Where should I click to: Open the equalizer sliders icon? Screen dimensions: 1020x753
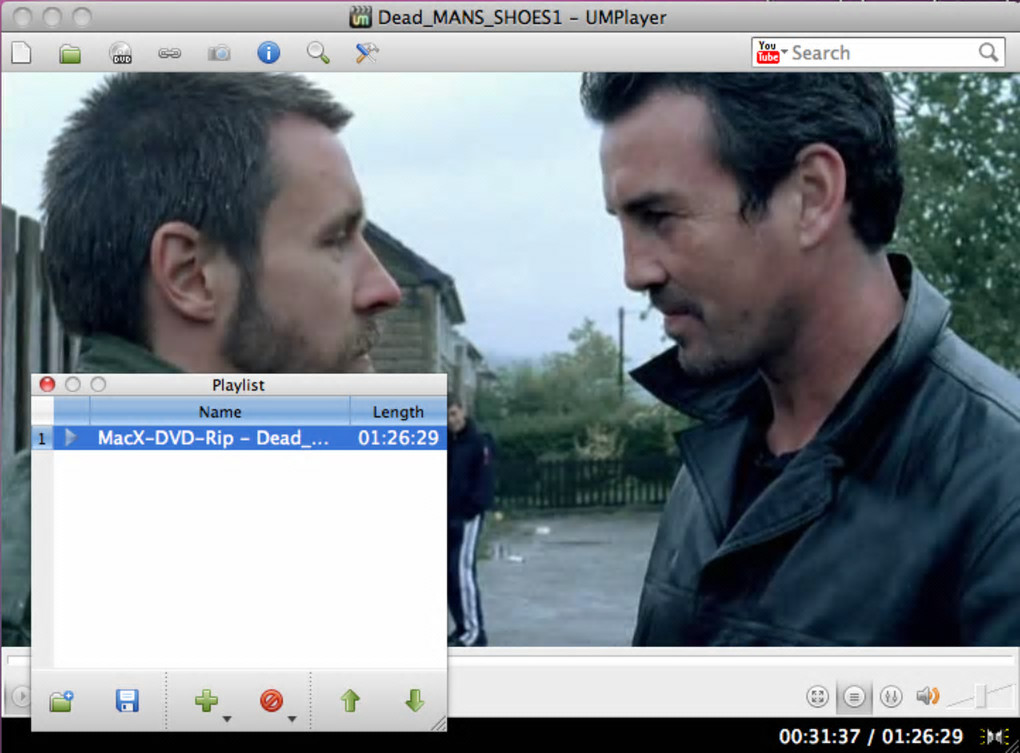click(x=891, y=696)
